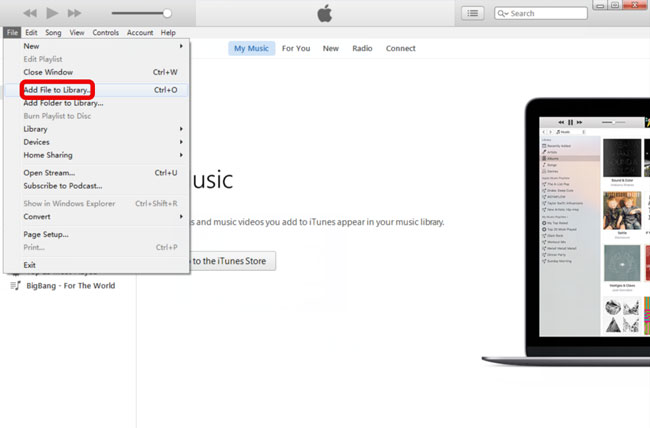
Task: Open the Song menu
Action: (x=53, y=32)
